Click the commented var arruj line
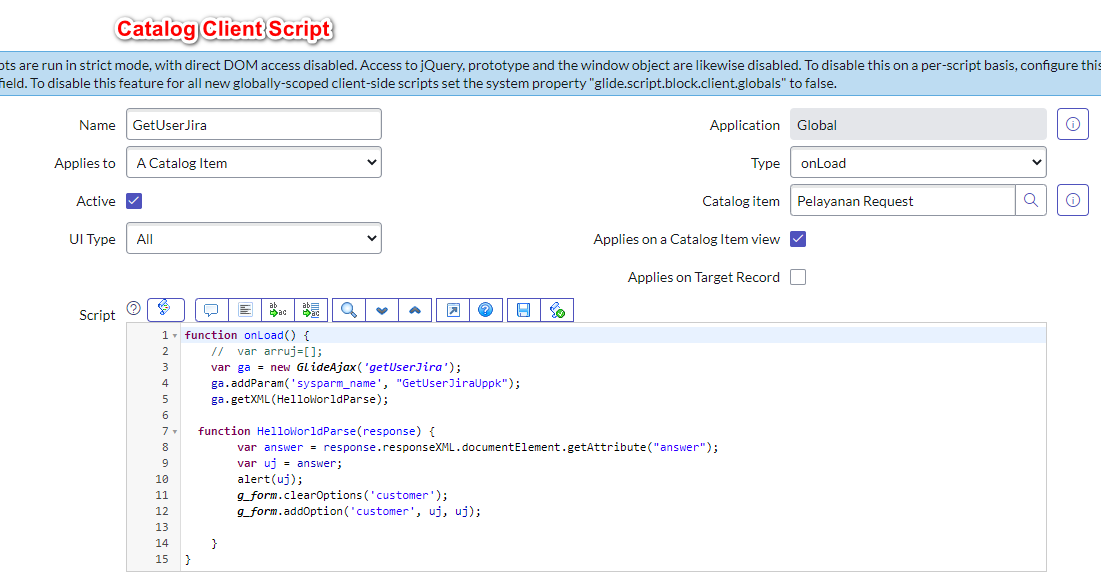Viewport: 1101px width, 583px height. pyautogui.click(x=267, y=351)
